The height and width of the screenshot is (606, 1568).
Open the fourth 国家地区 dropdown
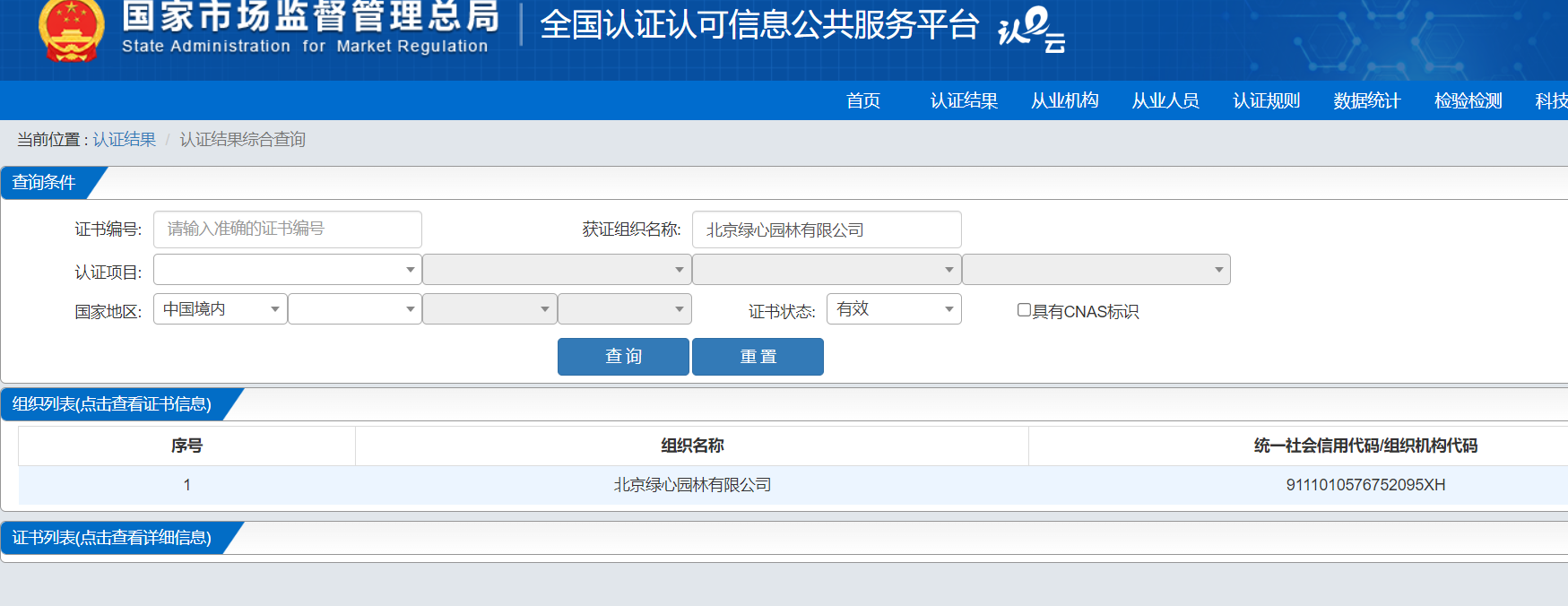(625, 309)
